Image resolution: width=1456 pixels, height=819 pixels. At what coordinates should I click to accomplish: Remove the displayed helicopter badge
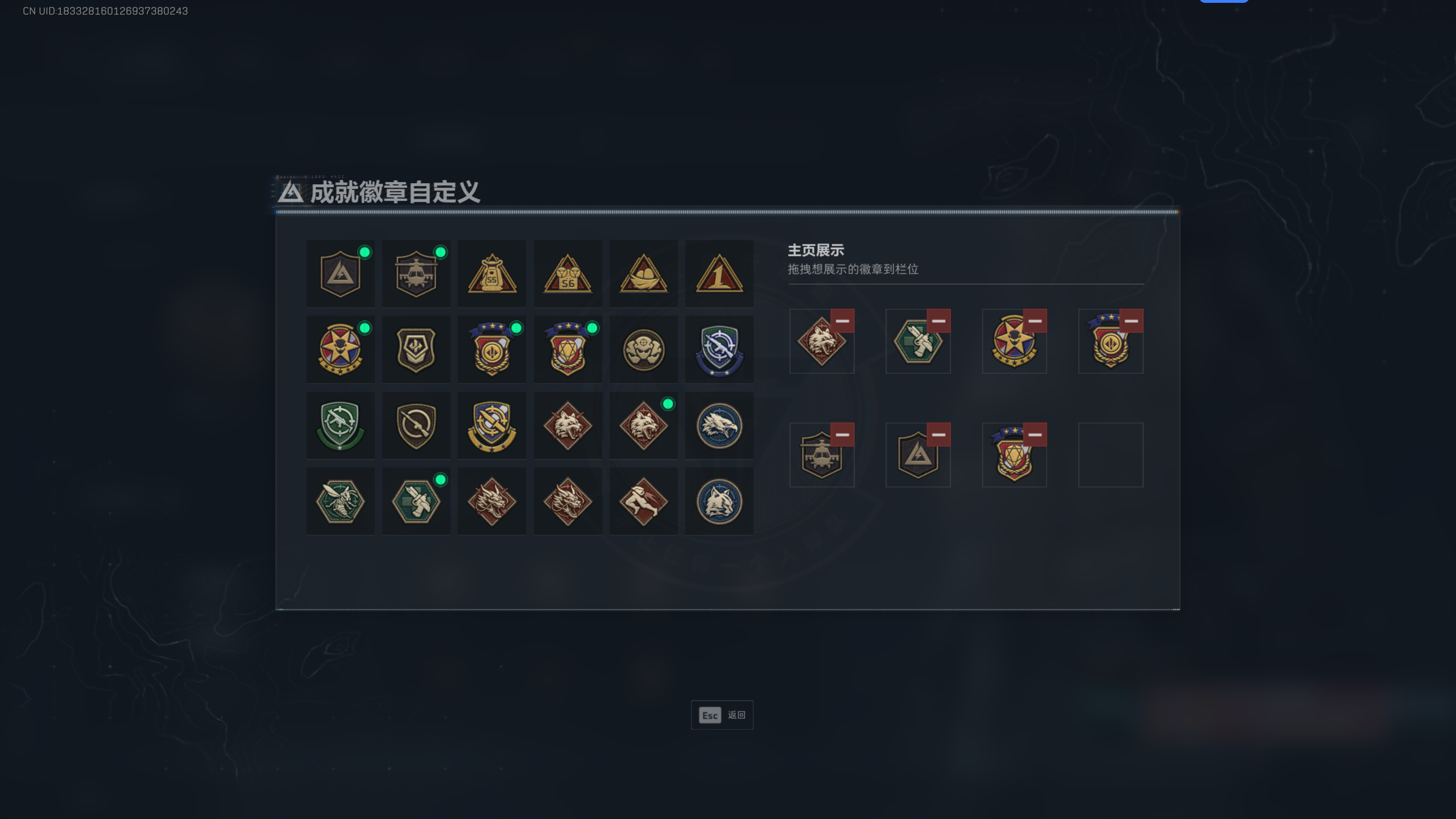(x=842, y=435)
